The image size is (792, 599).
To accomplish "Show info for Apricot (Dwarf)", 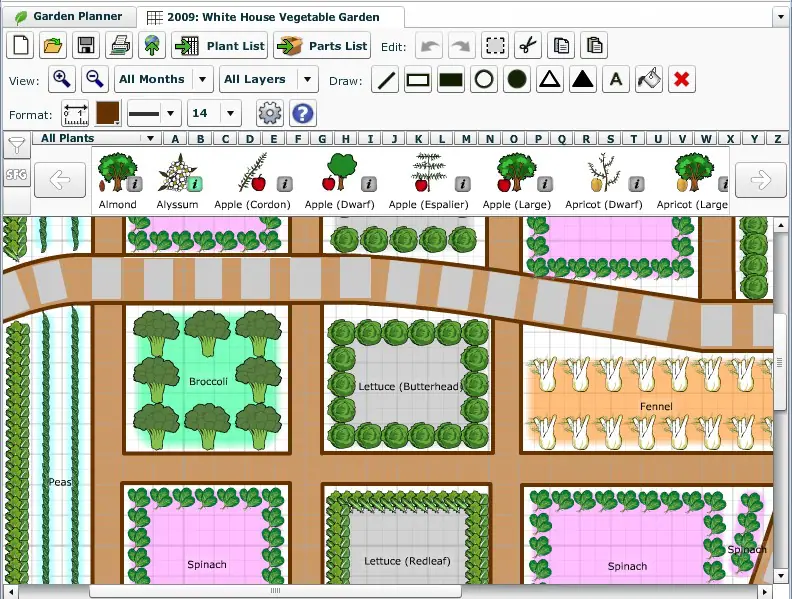I will tap(636, 184).
